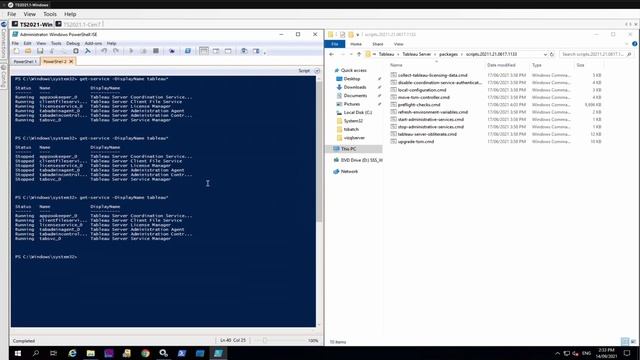Select Local Disk (C:) in navigation pane
The image size is (640, 360).
[x=358, y=113]
